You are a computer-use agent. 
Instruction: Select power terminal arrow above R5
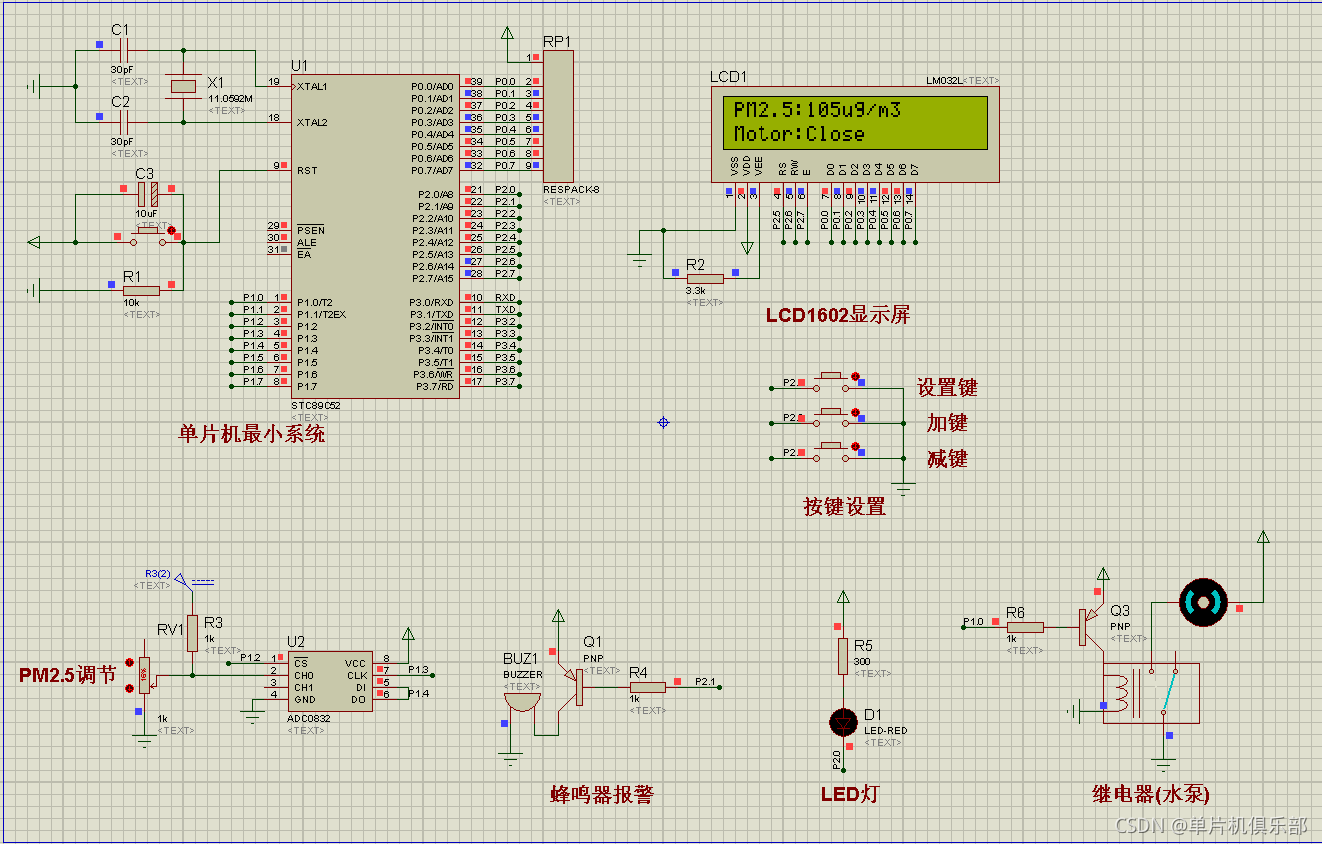tap(843, 597)
